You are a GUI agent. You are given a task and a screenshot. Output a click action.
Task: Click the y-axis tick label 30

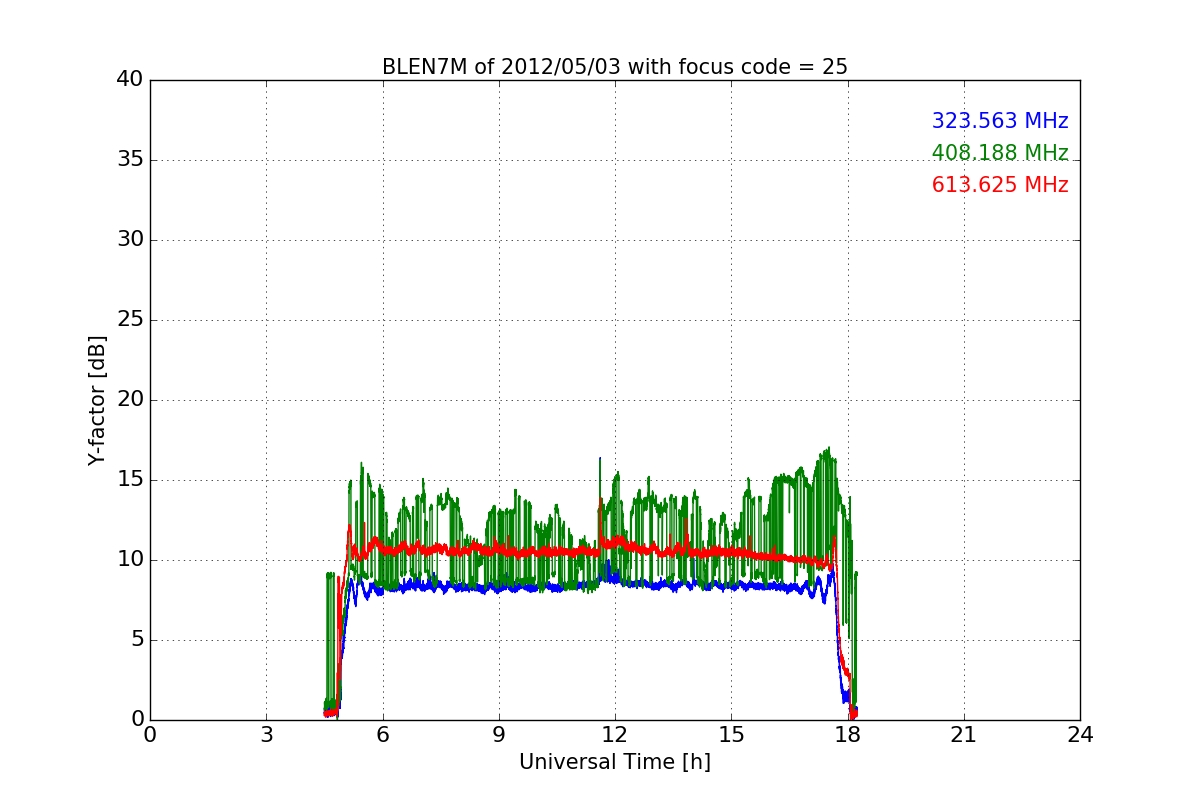pos(129,240)
